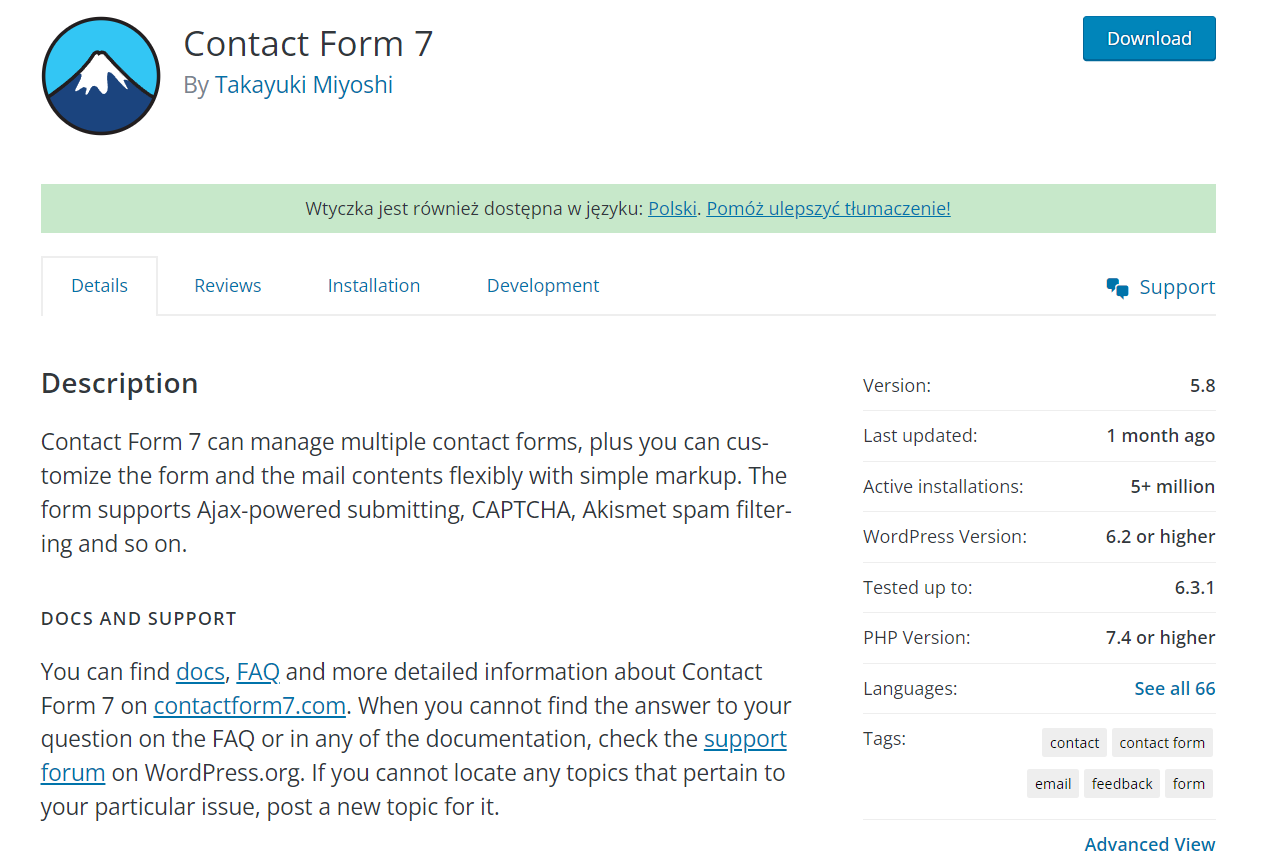The image size is (1276, 866).
Task: Open Advanced View link
Action: pos(1150,844)
